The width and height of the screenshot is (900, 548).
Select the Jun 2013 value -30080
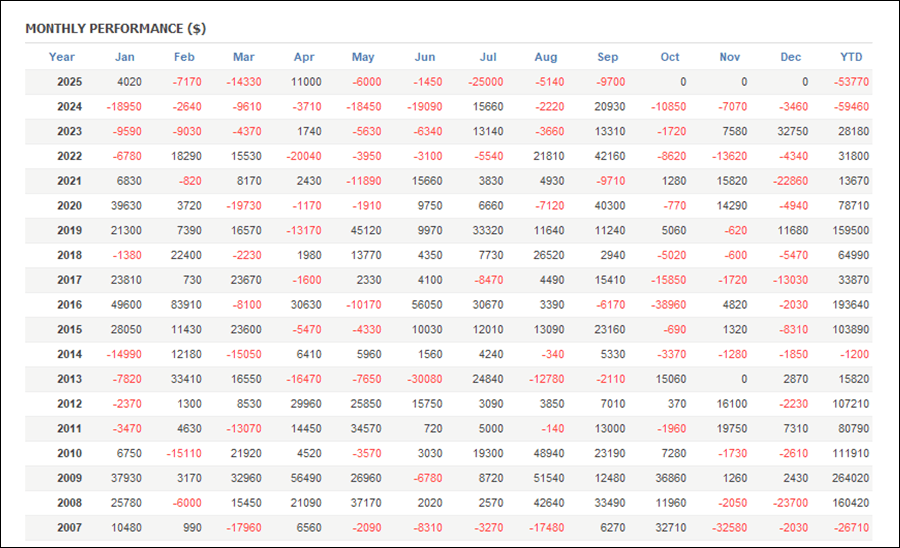coord(425,379)
